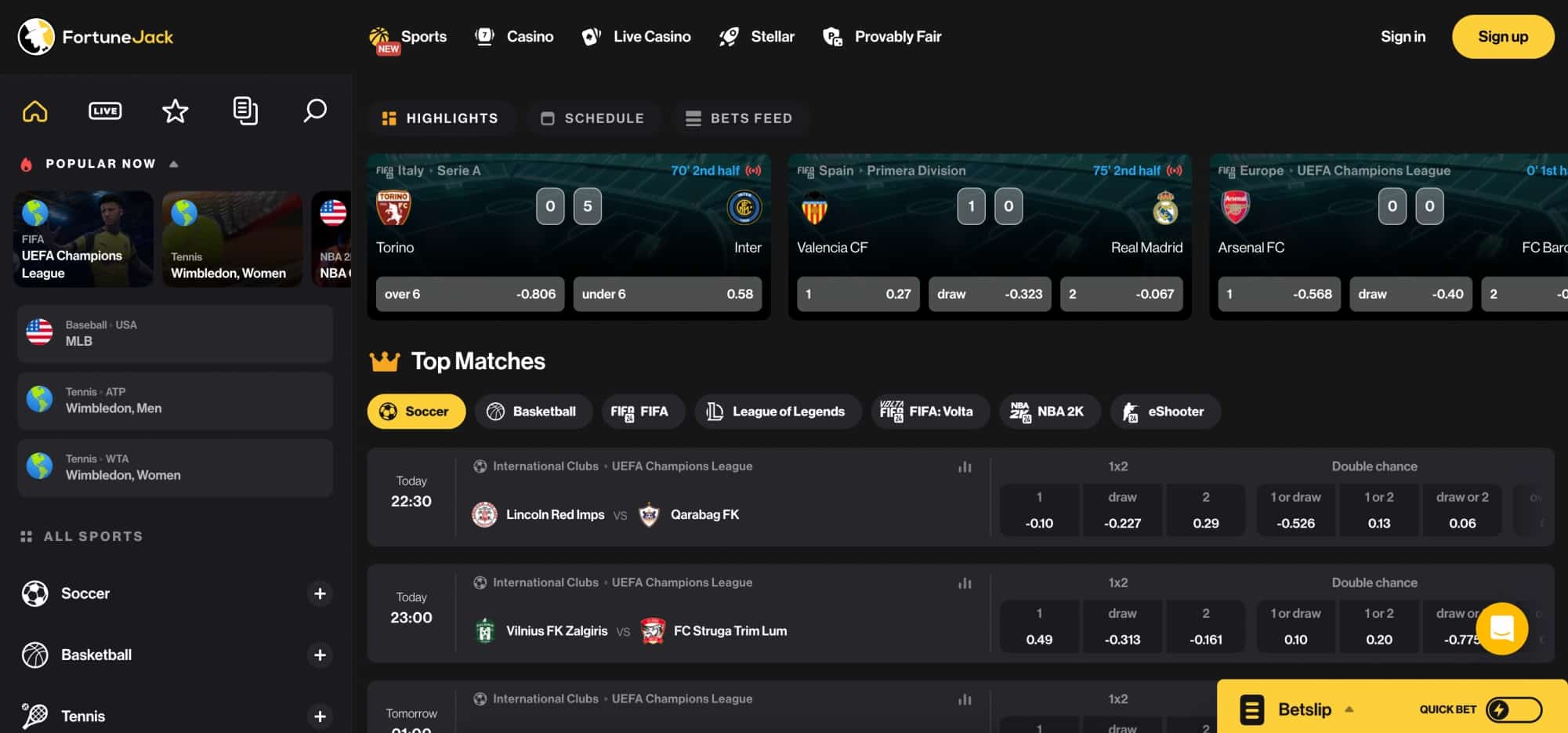
Task: Collapse the Popular Now section arrow
Action: point(174,164)
